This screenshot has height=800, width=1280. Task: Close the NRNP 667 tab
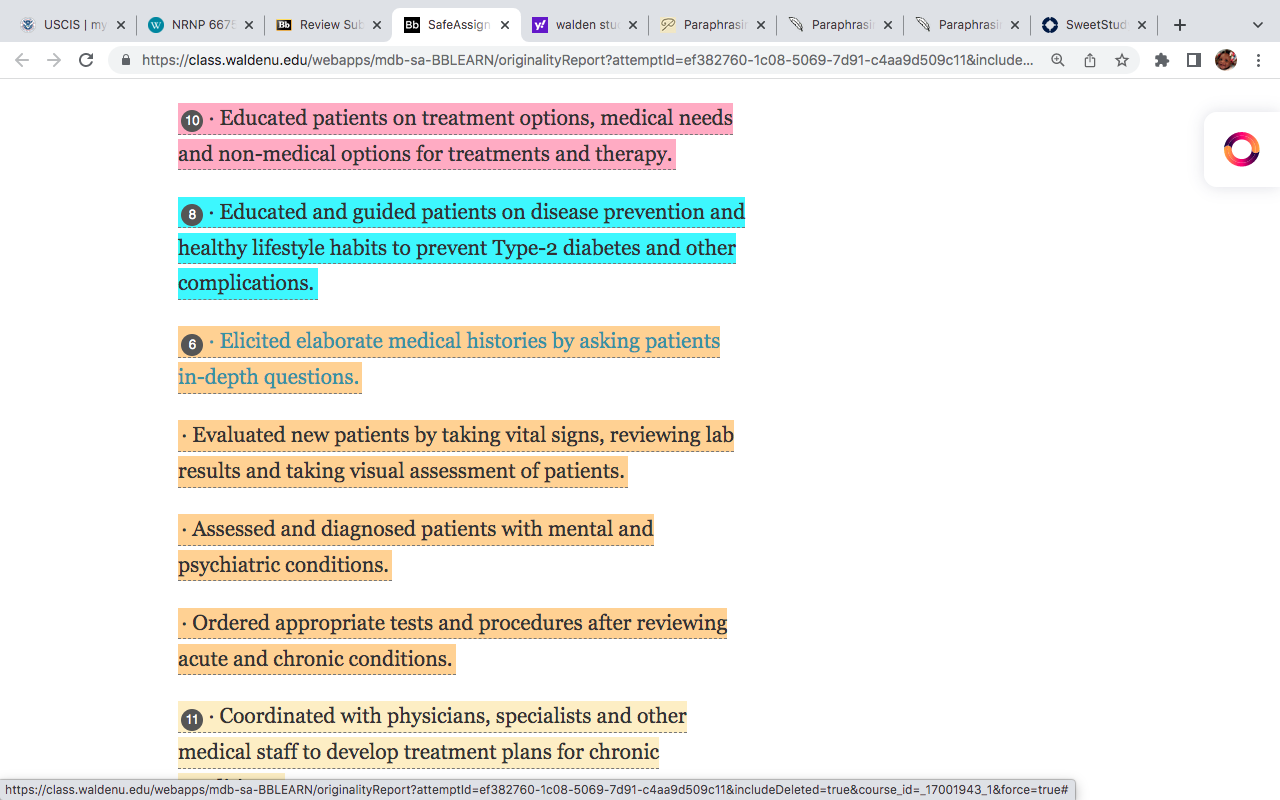tap(249, 25)
